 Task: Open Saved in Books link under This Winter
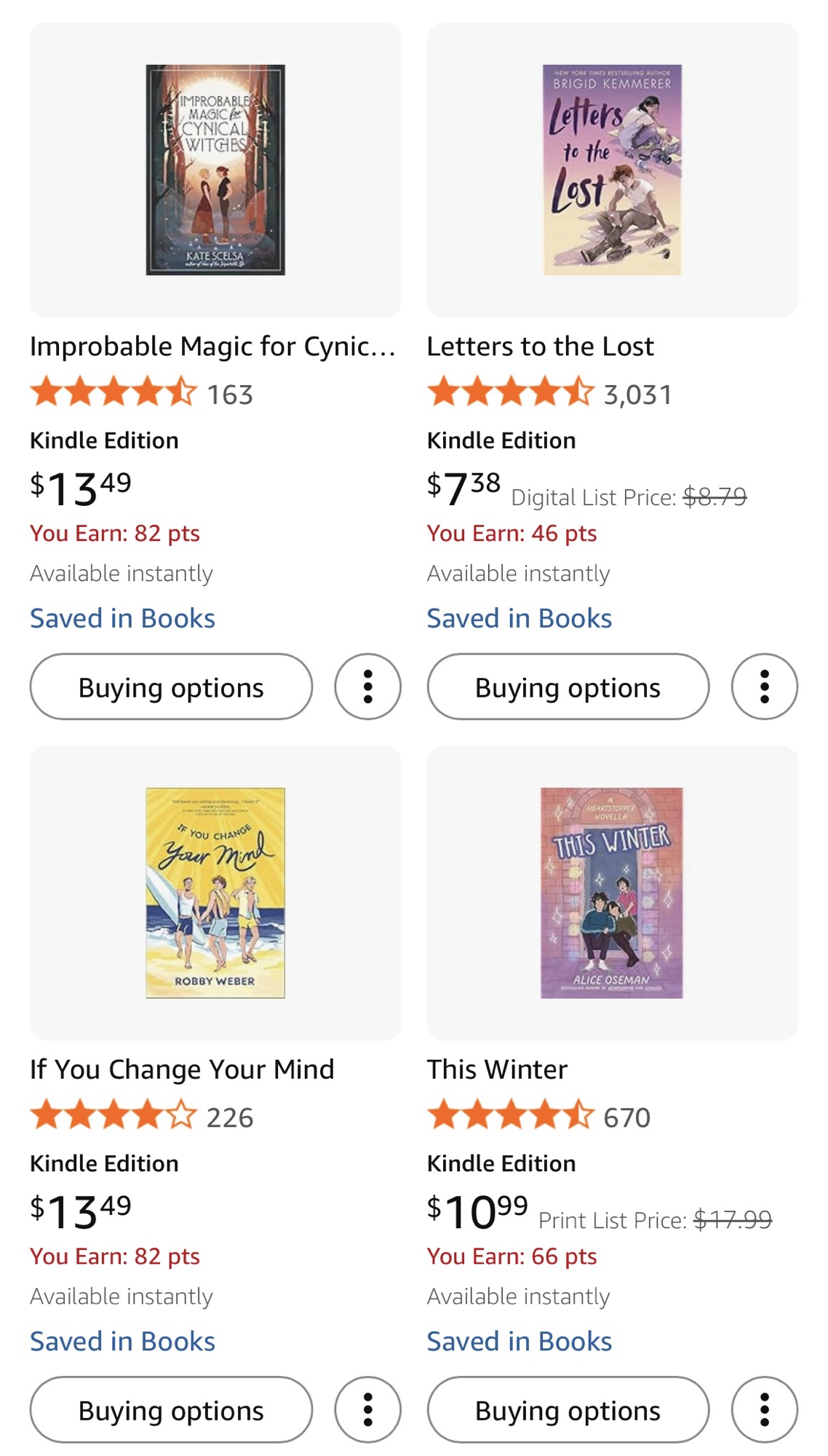coord(519,1341)
